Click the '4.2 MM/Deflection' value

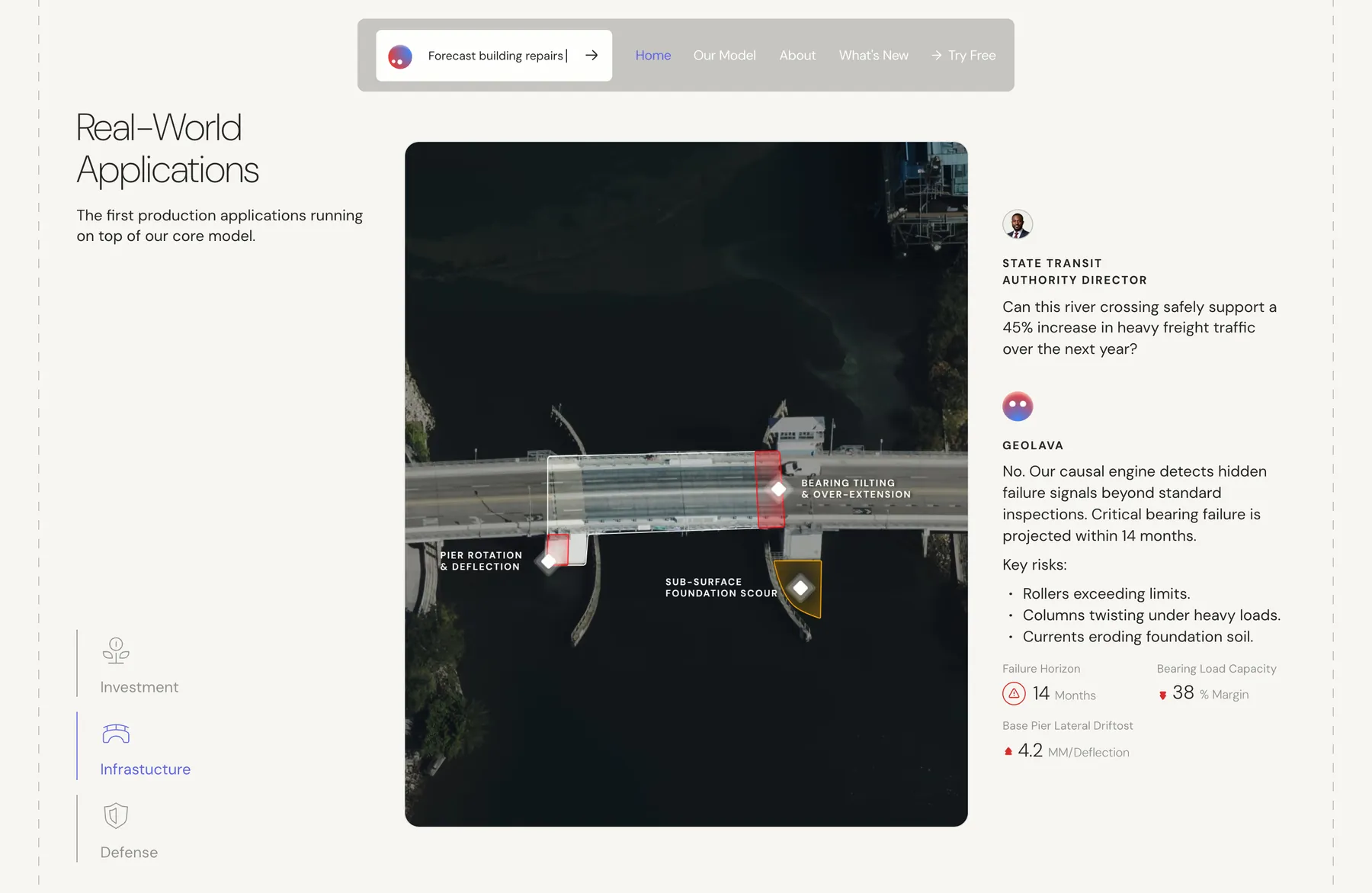coord(1074,751)
